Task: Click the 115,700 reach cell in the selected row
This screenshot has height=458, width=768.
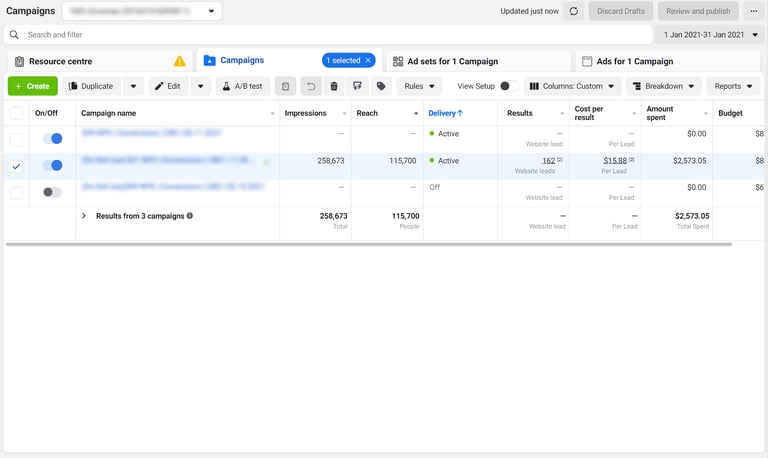Action: click(403, 161)
